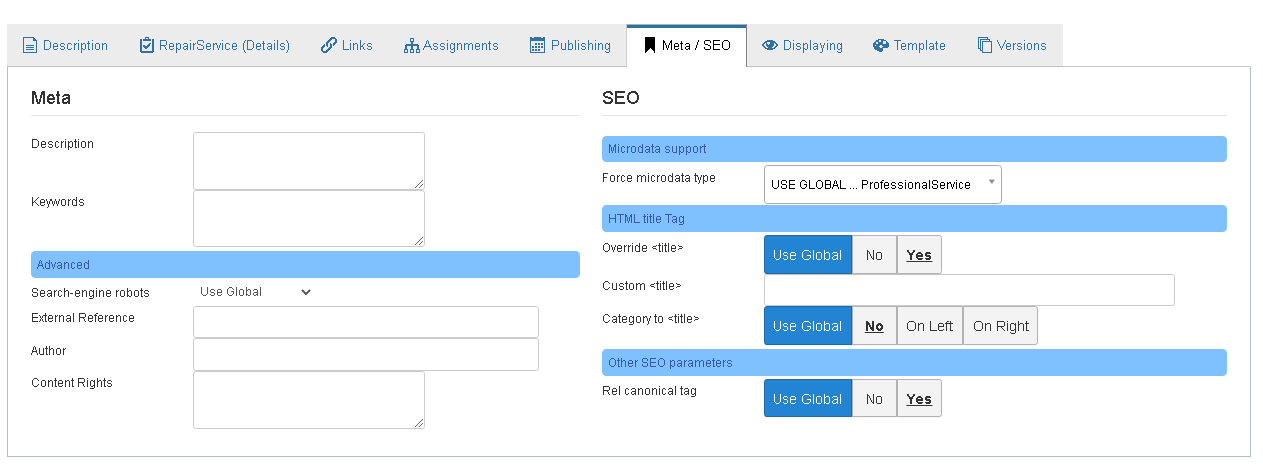1263x474 pixels.
Task: Click the Publishing calendar icon
Action: click(x=537, y=45)
